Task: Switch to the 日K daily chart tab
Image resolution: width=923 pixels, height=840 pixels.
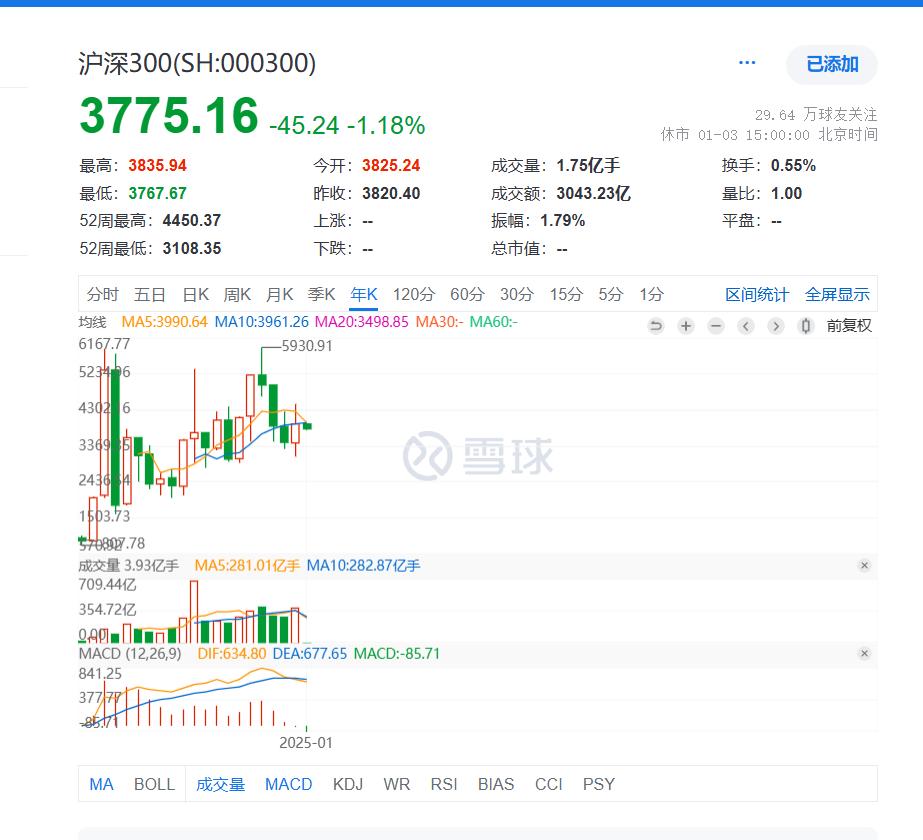Action: (195, 294)
